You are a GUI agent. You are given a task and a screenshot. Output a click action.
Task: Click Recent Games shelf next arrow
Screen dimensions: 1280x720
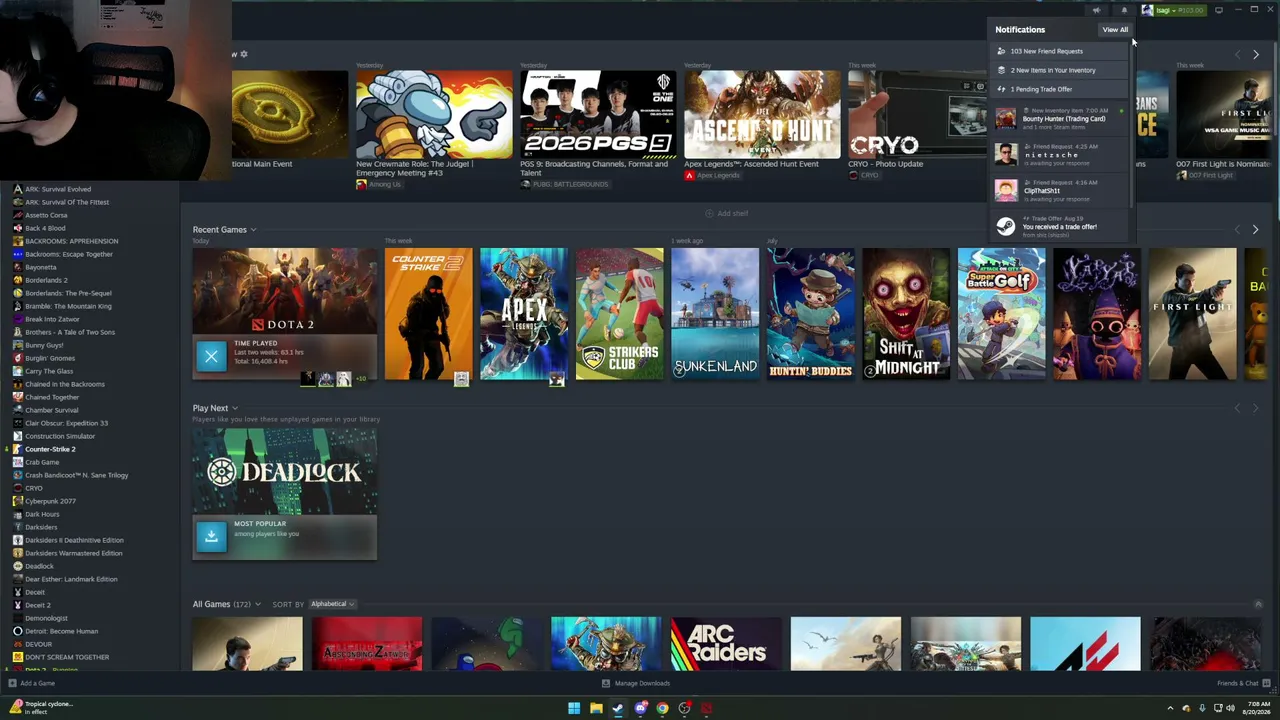pyautogui.click(x=1256, y=229)
